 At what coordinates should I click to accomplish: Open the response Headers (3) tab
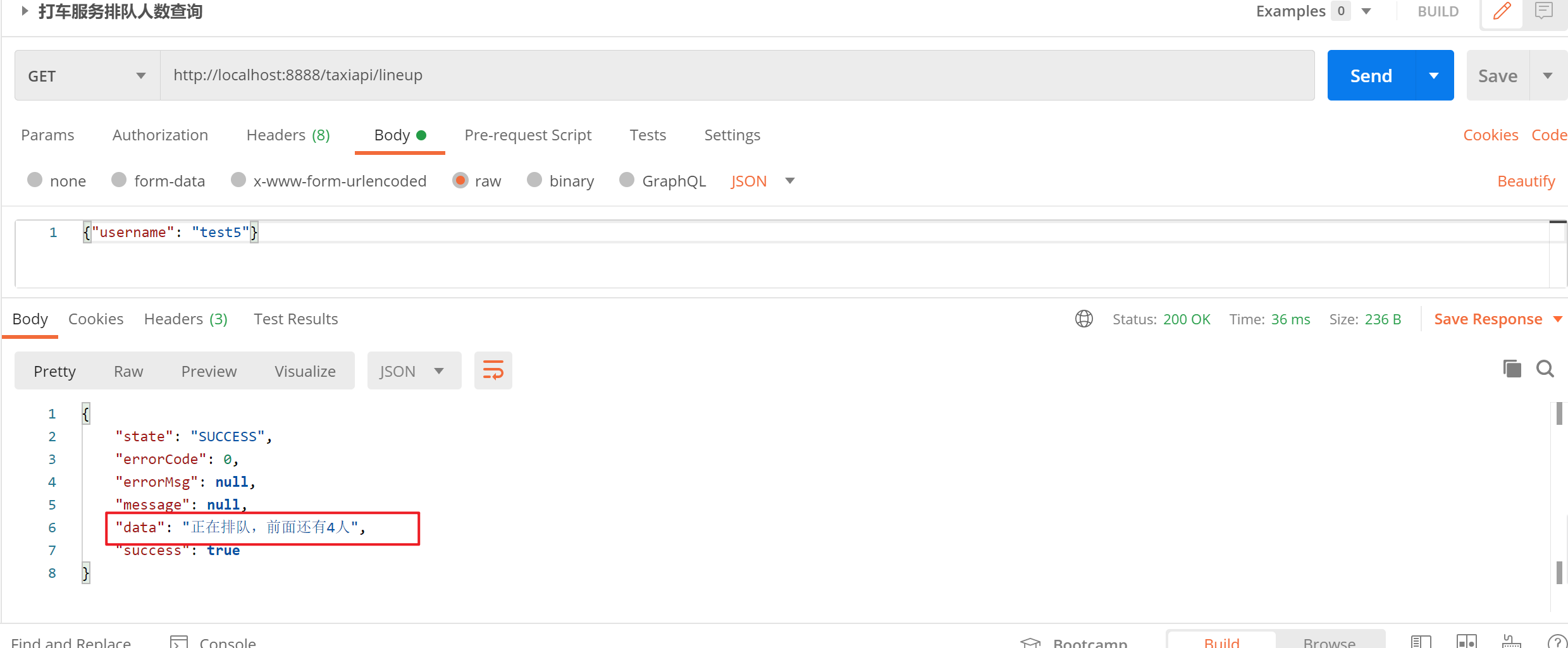185,319
